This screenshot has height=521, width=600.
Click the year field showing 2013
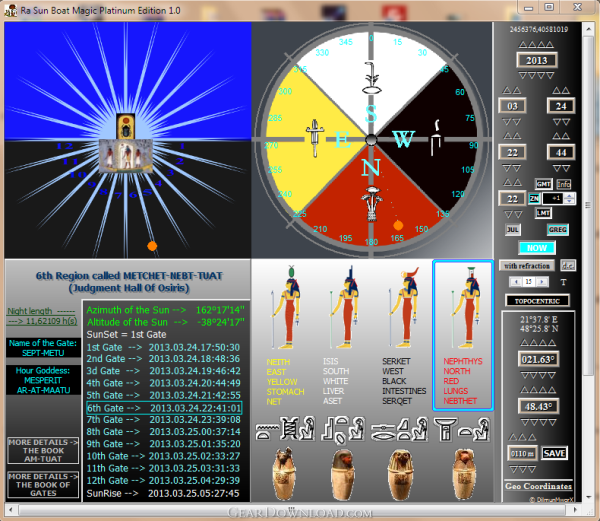[536, 60]
